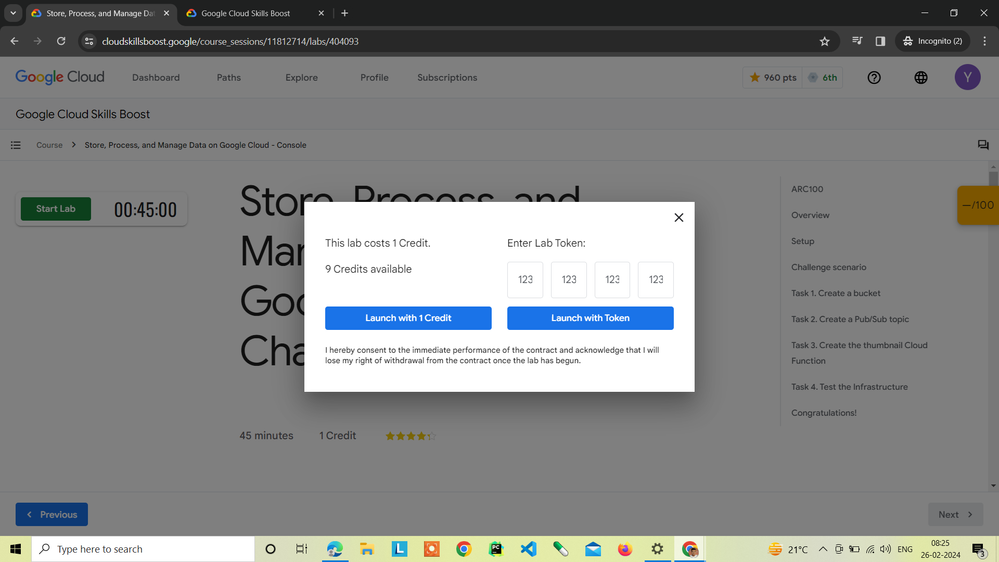Screen dimensions: 999x562
Task: Open the Dashboard nav item
Action: coord(156,78)
